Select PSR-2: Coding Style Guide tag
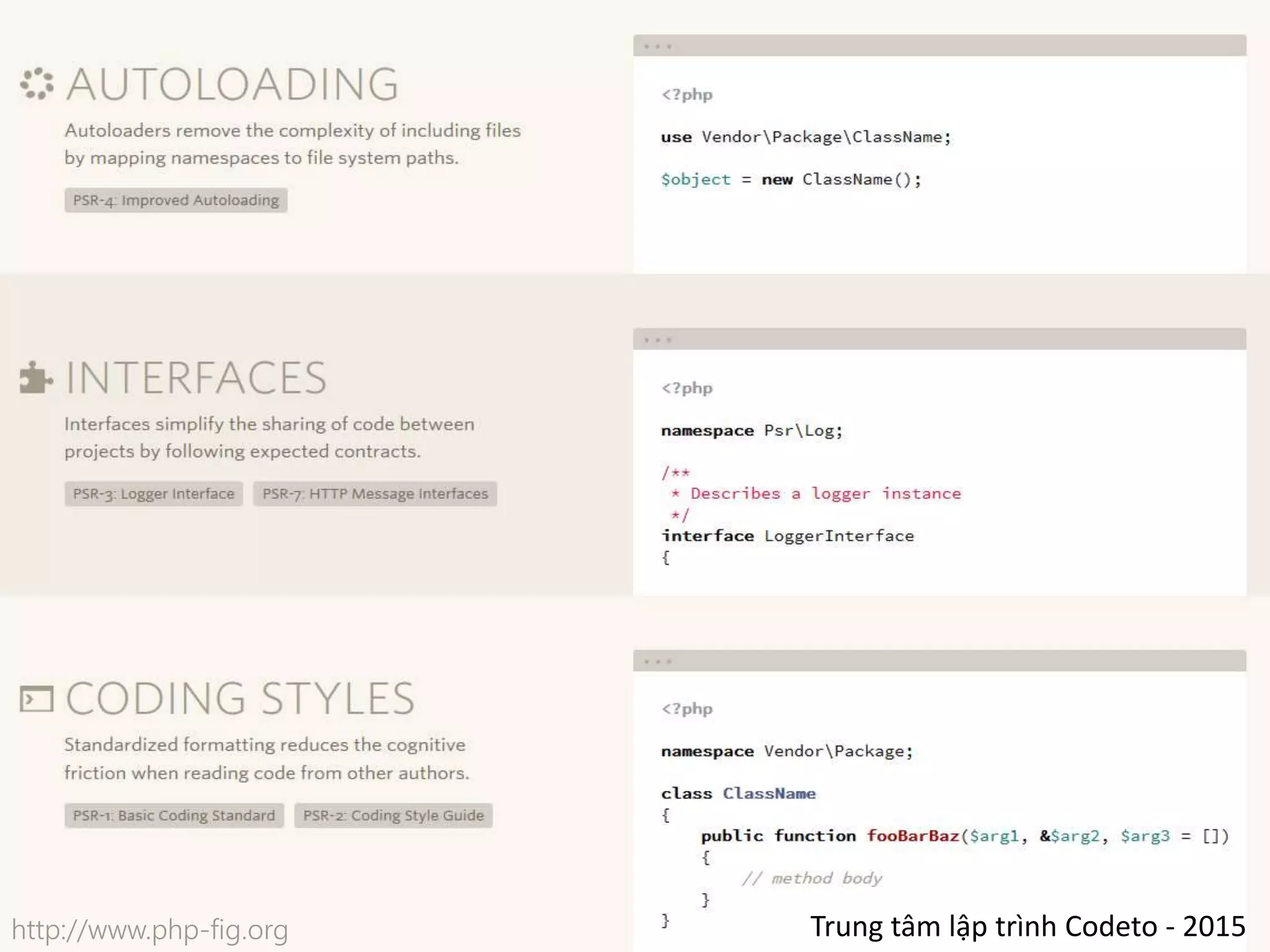This screenshot has width=1270, height=952. (x=393, y=816)
